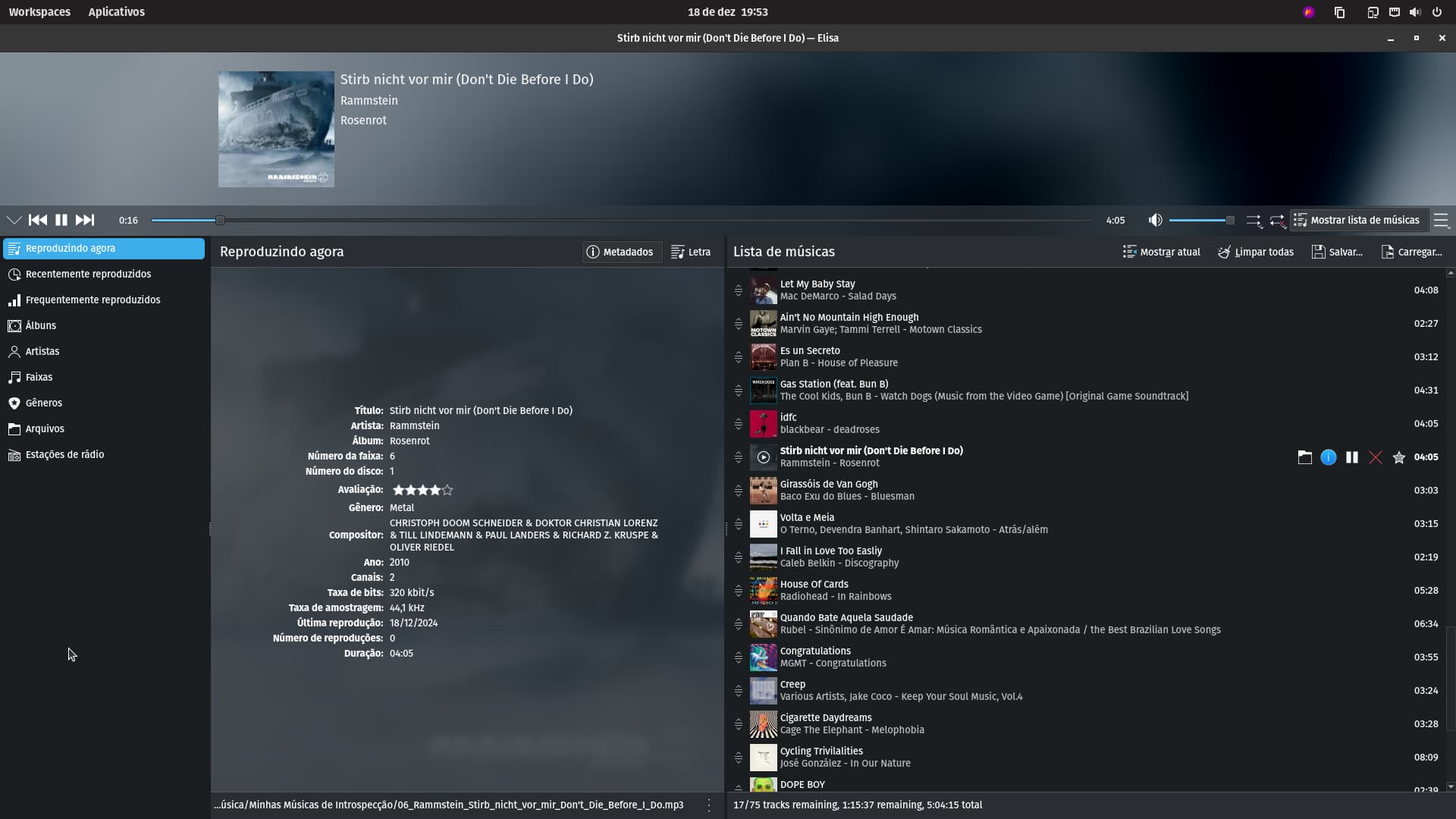Click drag handle of Creep row
Viewport: 1456px width, 819px height.
738,691
